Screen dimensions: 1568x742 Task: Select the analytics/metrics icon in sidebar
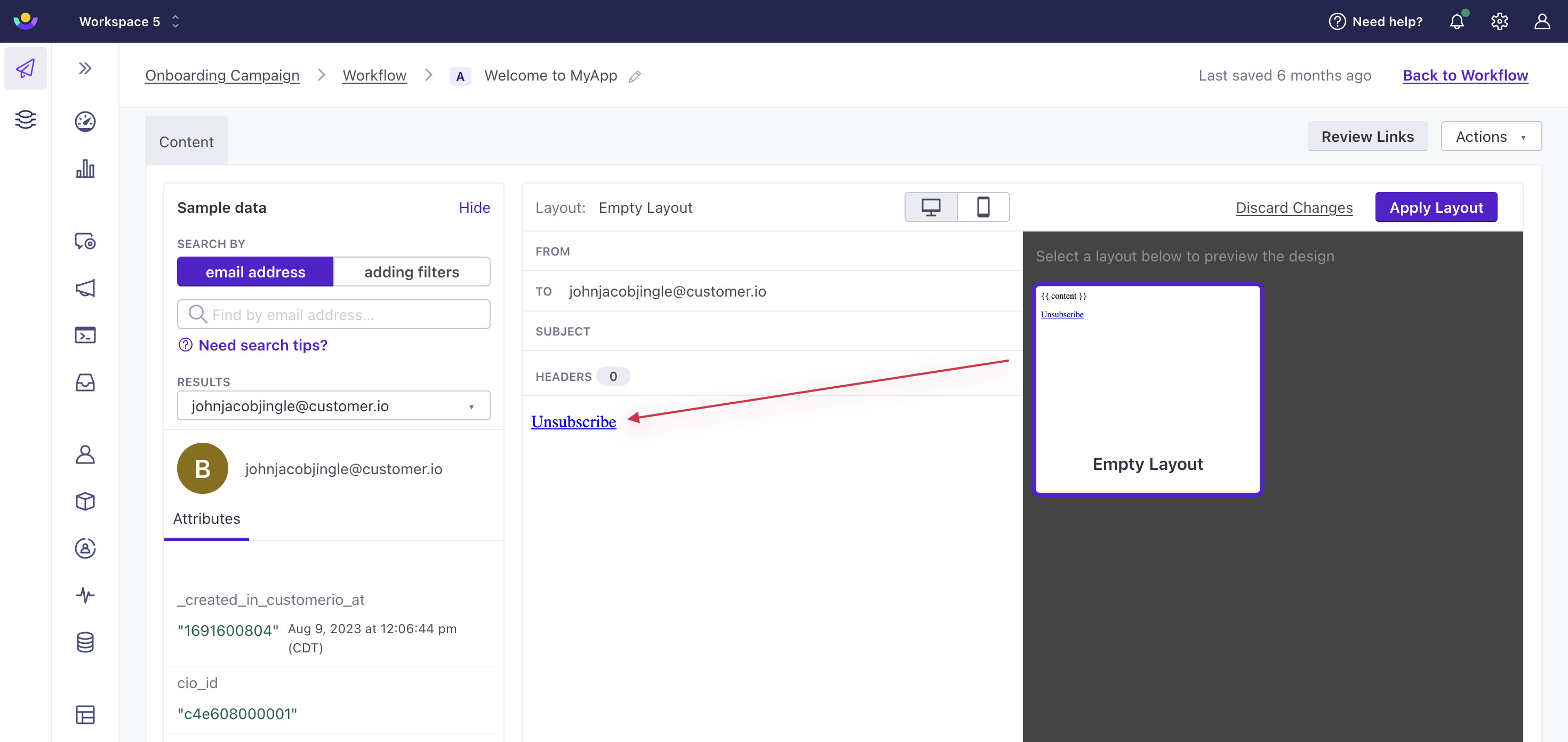coord(85,169)
